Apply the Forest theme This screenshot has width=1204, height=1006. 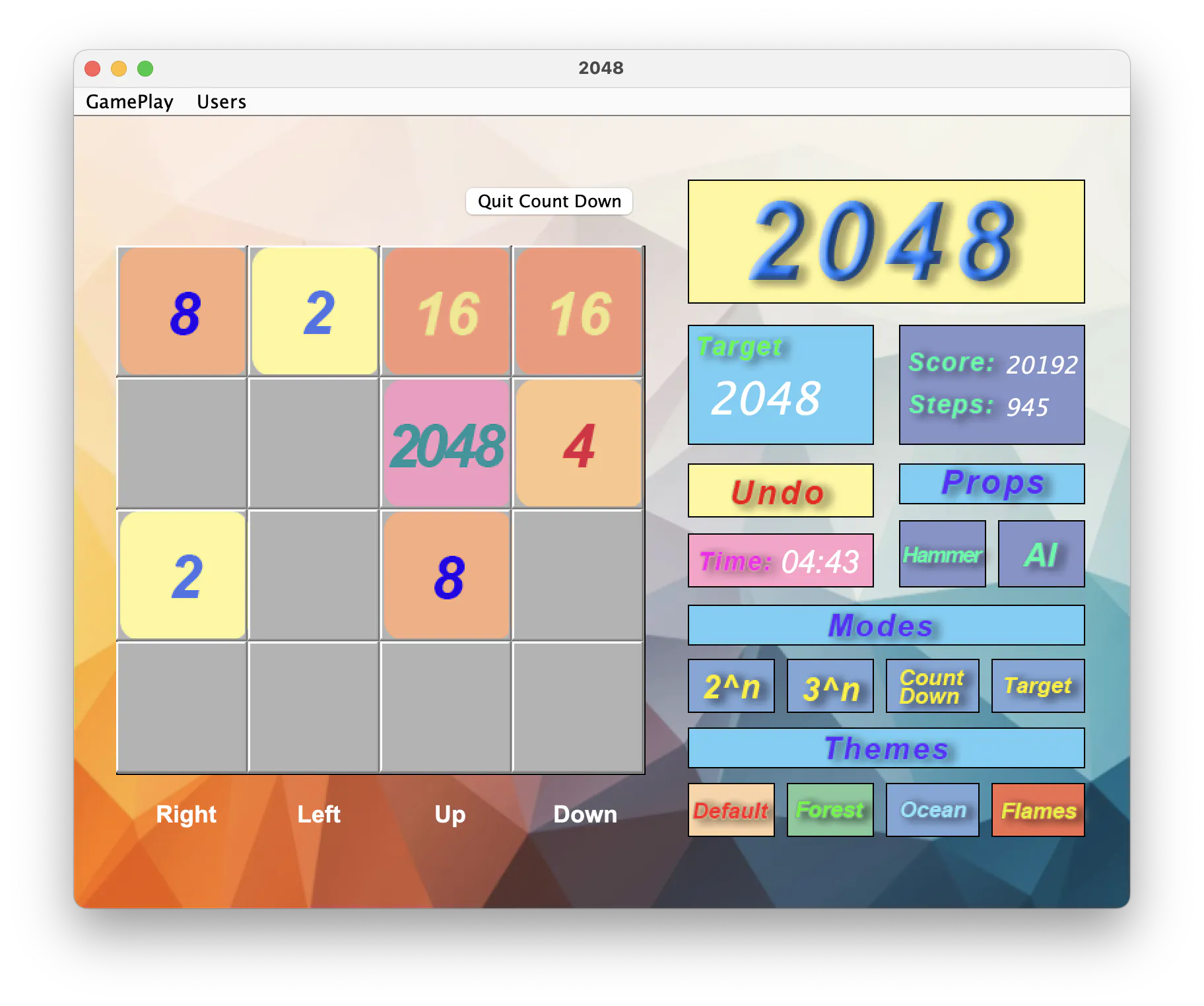(830, 810)
